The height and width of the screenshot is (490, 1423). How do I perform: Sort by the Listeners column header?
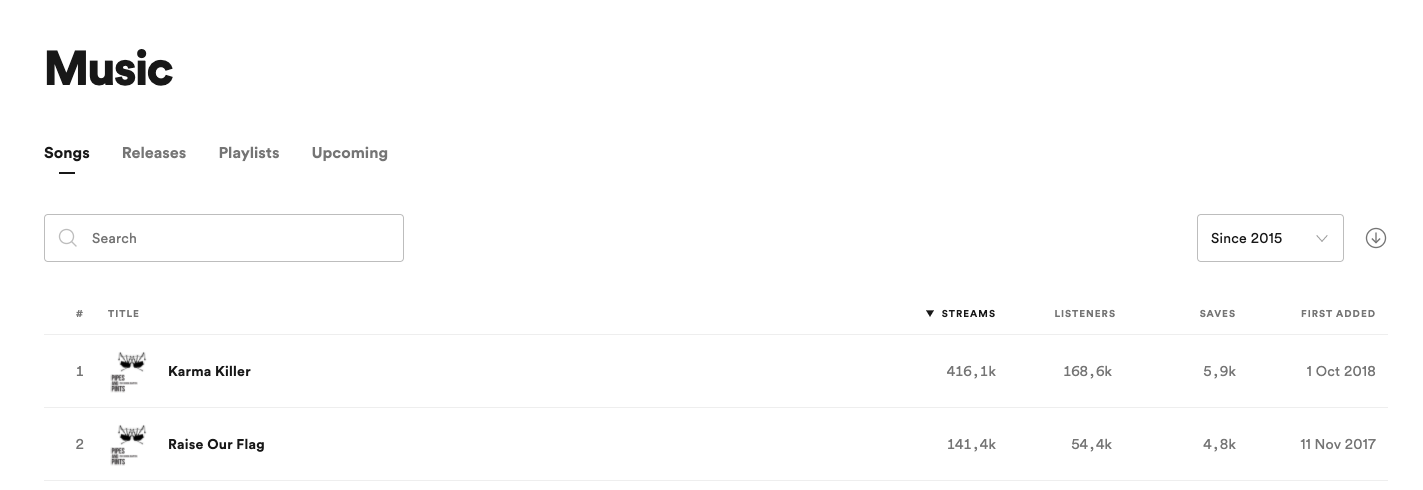click(x=1085, y=314)
